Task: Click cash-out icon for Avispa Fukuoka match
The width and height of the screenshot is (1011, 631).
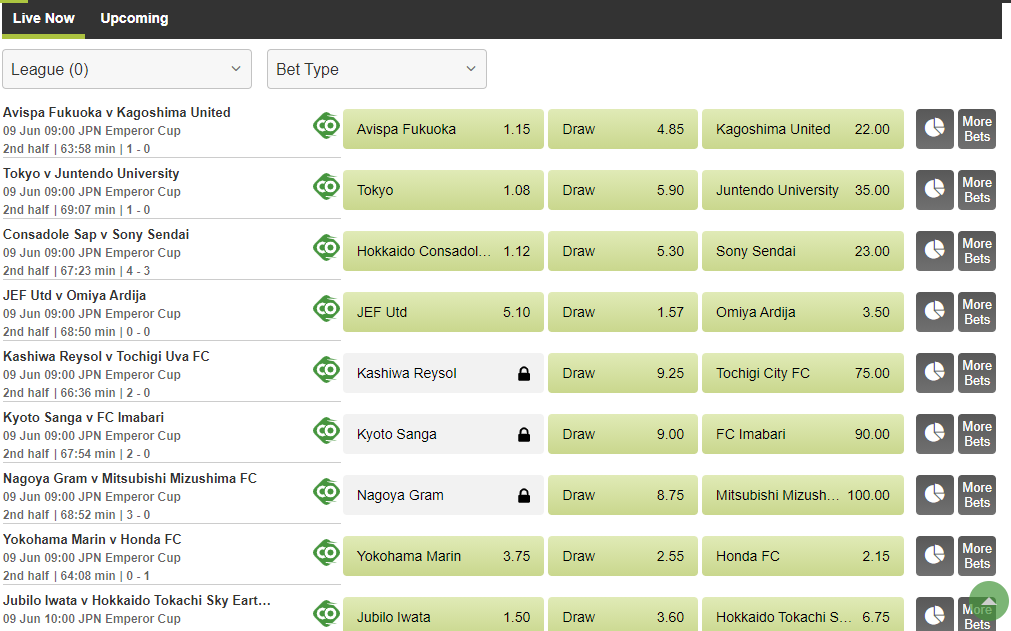Action: point(326,126)
